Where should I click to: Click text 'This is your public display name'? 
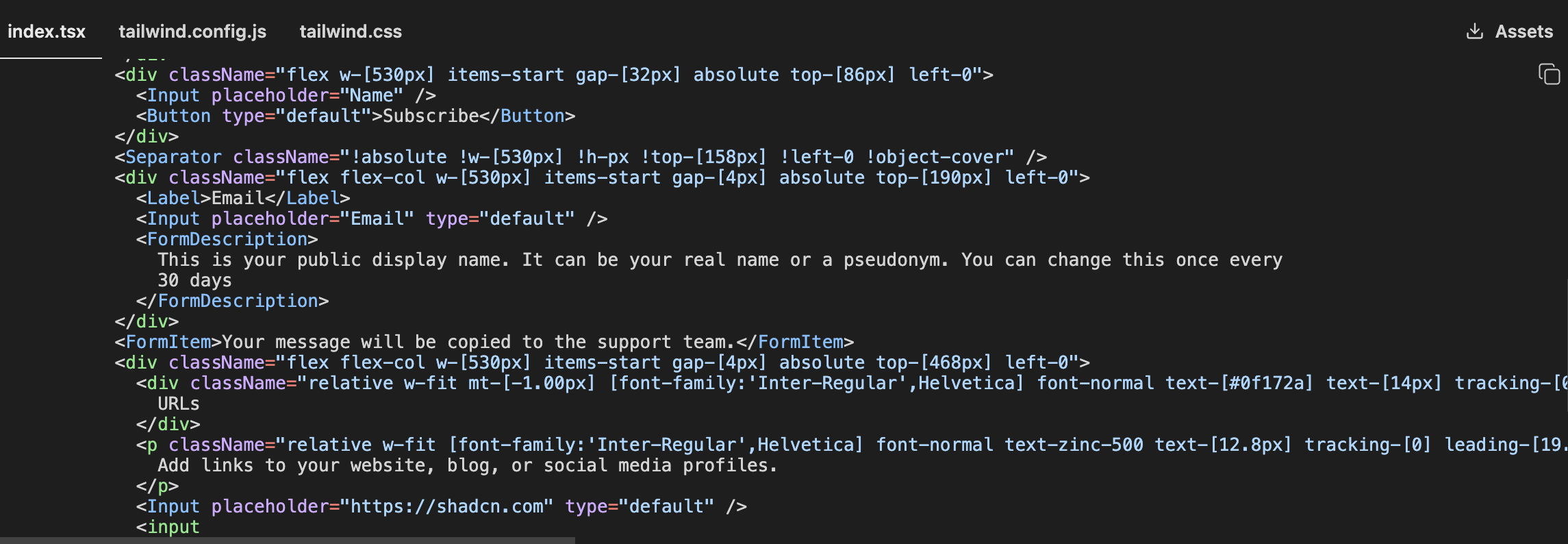[x=333, y=260]
